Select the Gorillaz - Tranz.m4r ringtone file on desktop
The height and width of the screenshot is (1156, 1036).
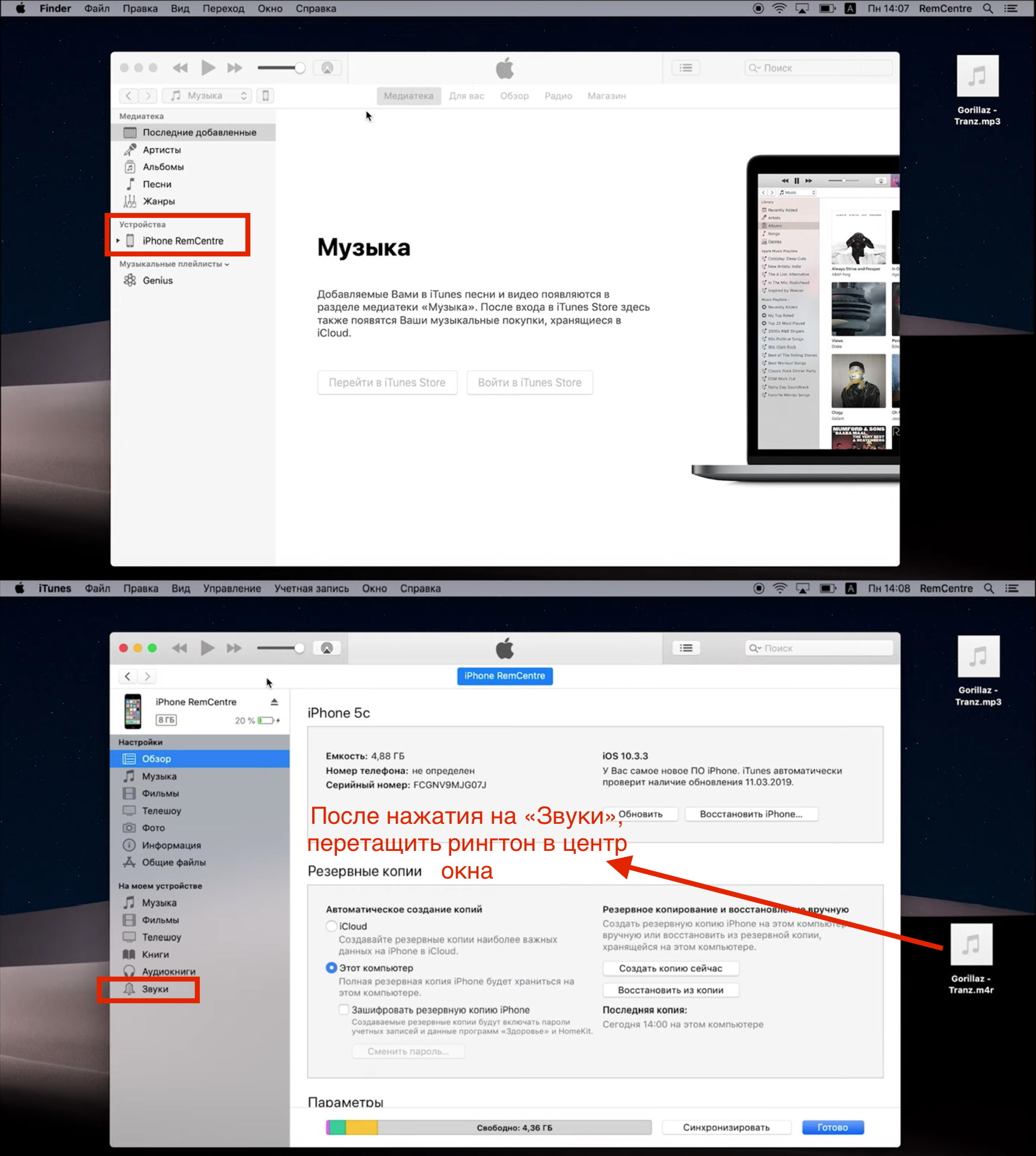click(x=972, y=959)
